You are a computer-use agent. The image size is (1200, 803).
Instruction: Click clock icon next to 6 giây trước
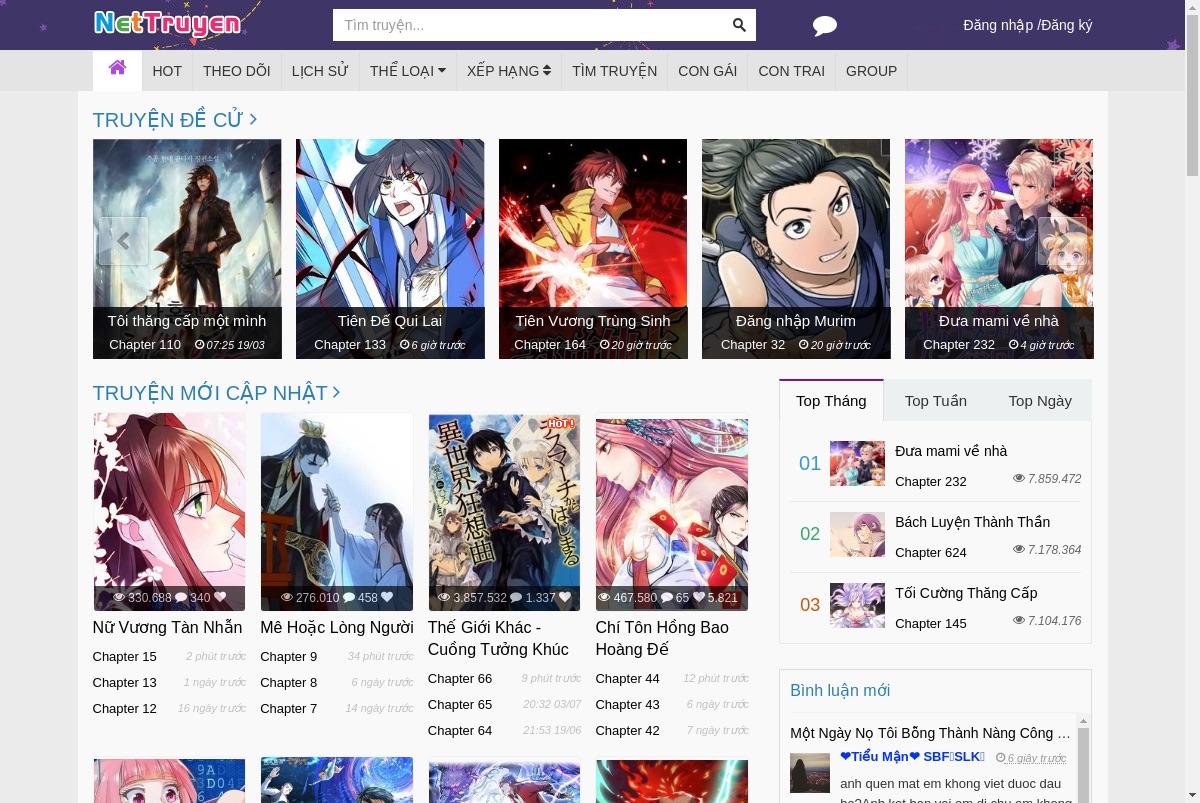coord(1000,758)
